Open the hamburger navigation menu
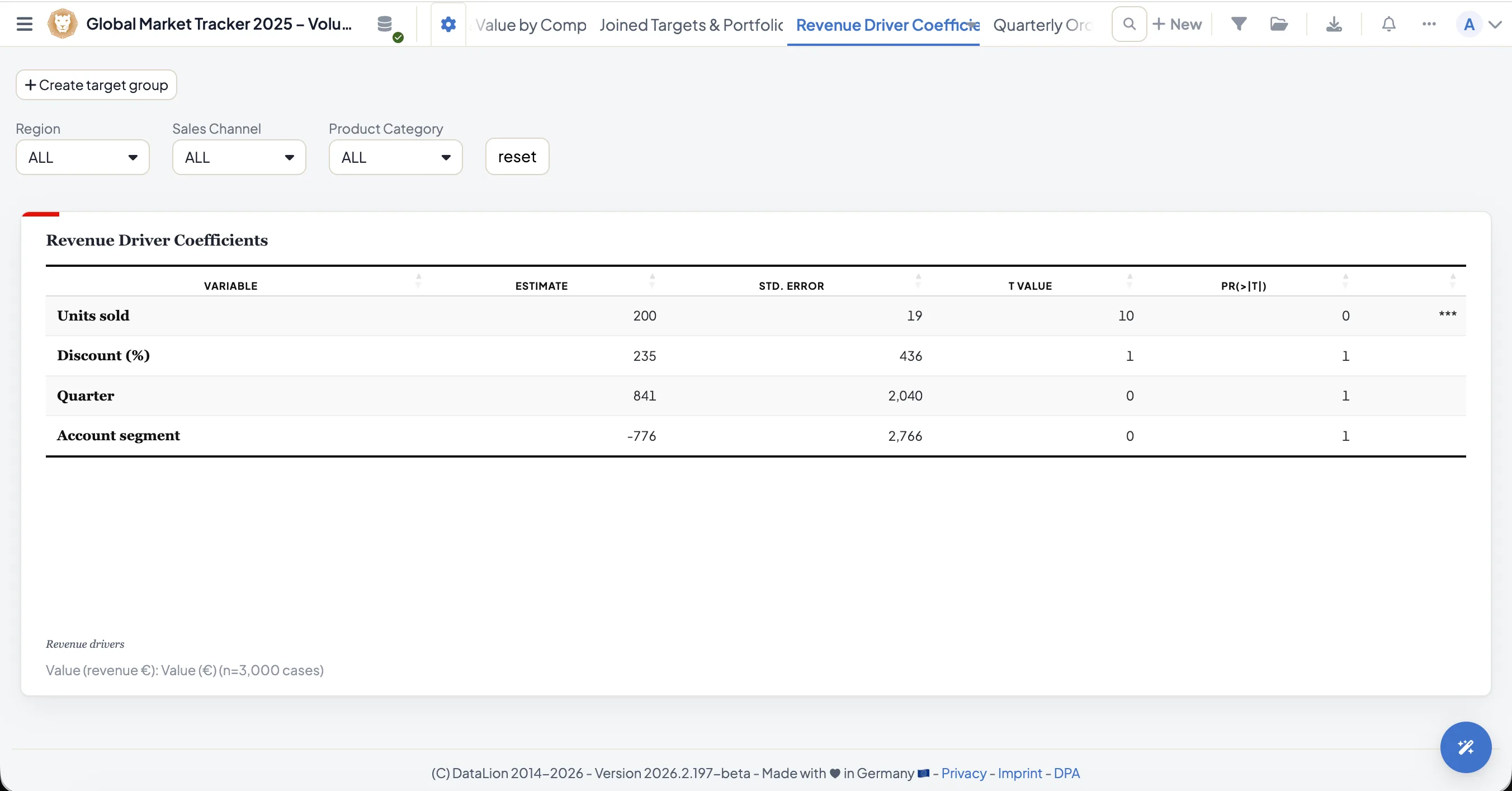This screenshot has width=1512, height=791. coord(24,24)
